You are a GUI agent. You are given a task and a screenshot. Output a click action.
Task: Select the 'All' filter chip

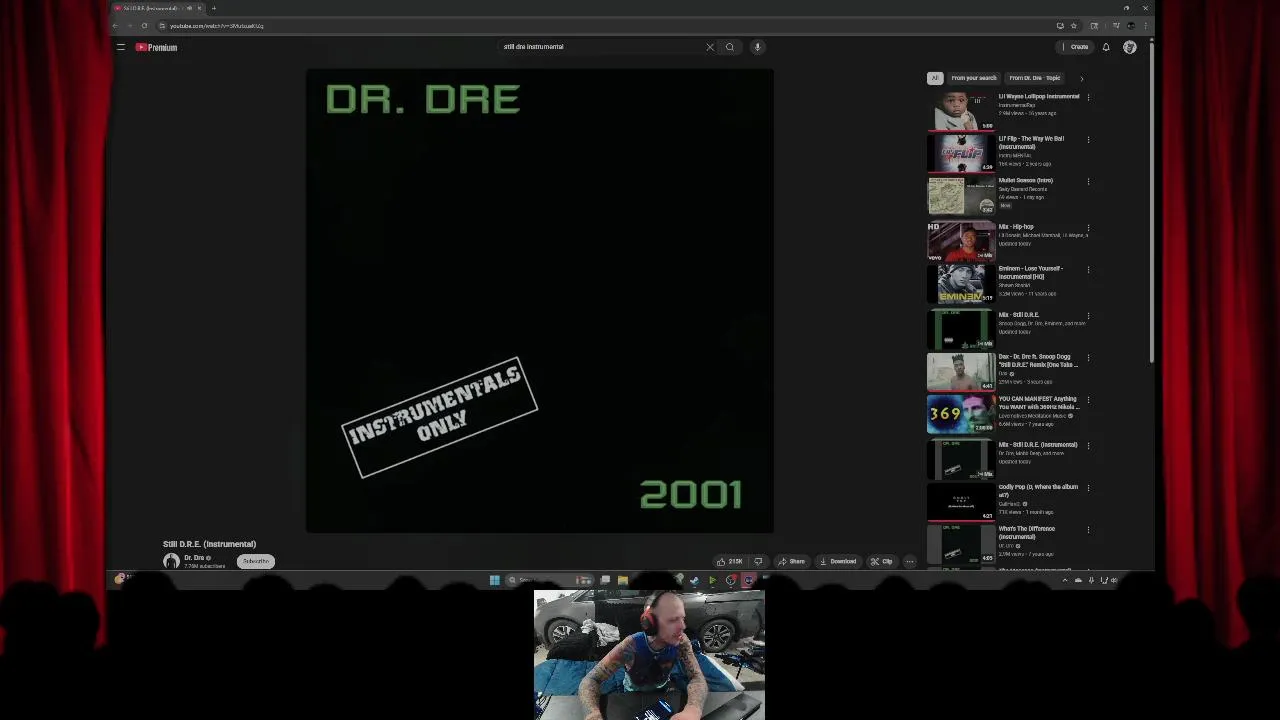tap(934, 78)
